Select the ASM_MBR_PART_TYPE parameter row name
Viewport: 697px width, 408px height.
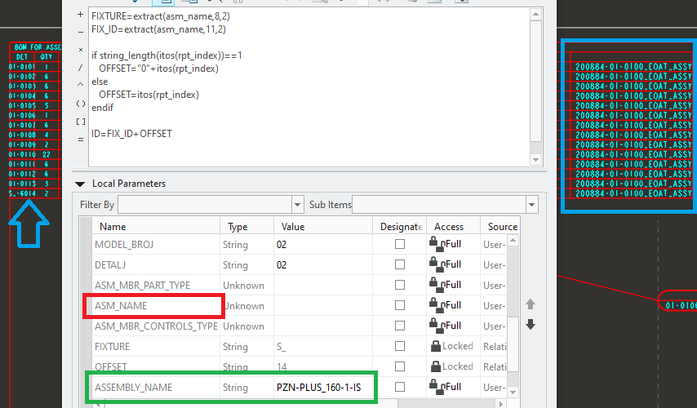[156, 285]
